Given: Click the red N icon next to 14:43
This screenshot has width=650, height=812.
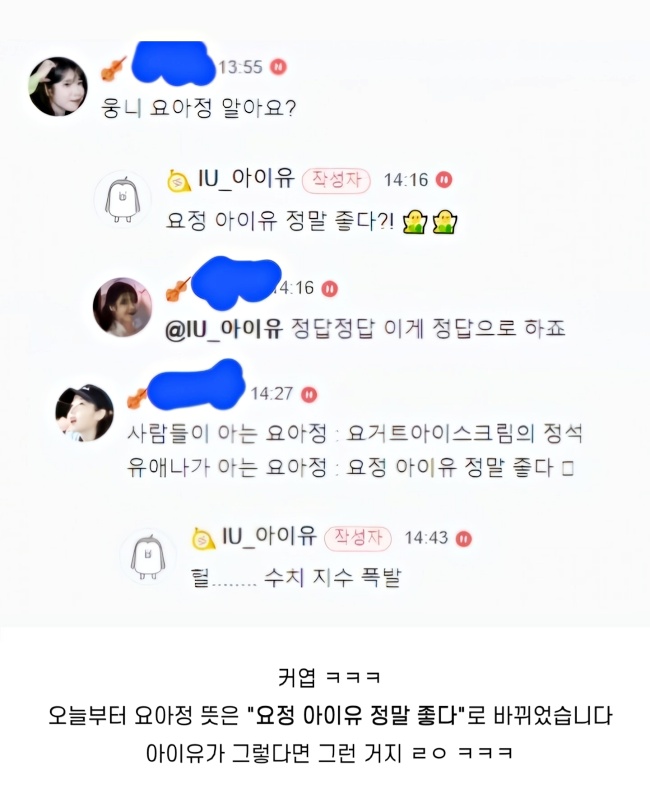Looking at the screenshot, I should (x=464, y=539).
